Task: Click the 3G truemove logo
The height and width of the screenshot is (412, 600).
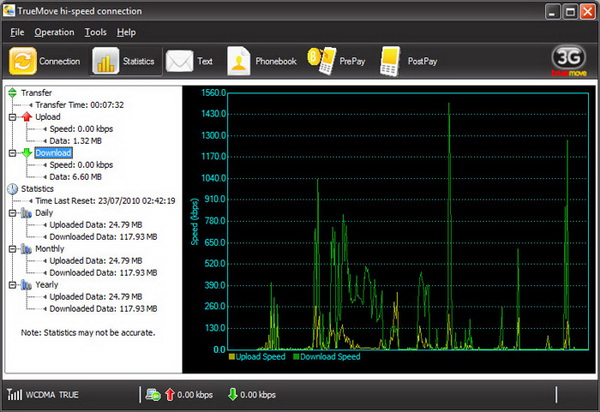Action: point(569,61)
